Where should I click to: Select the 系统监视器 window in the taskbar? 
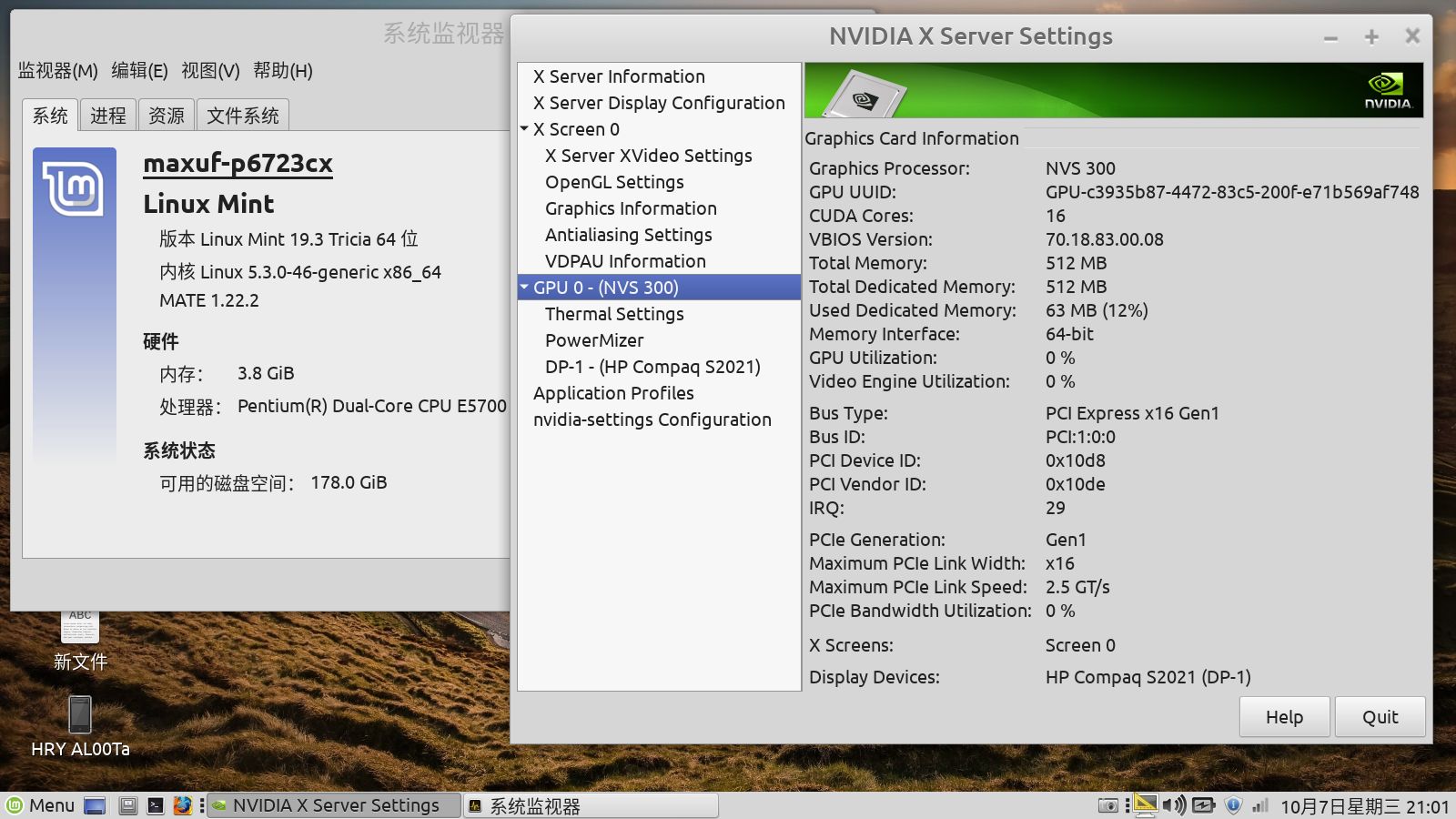pos(591,805)
